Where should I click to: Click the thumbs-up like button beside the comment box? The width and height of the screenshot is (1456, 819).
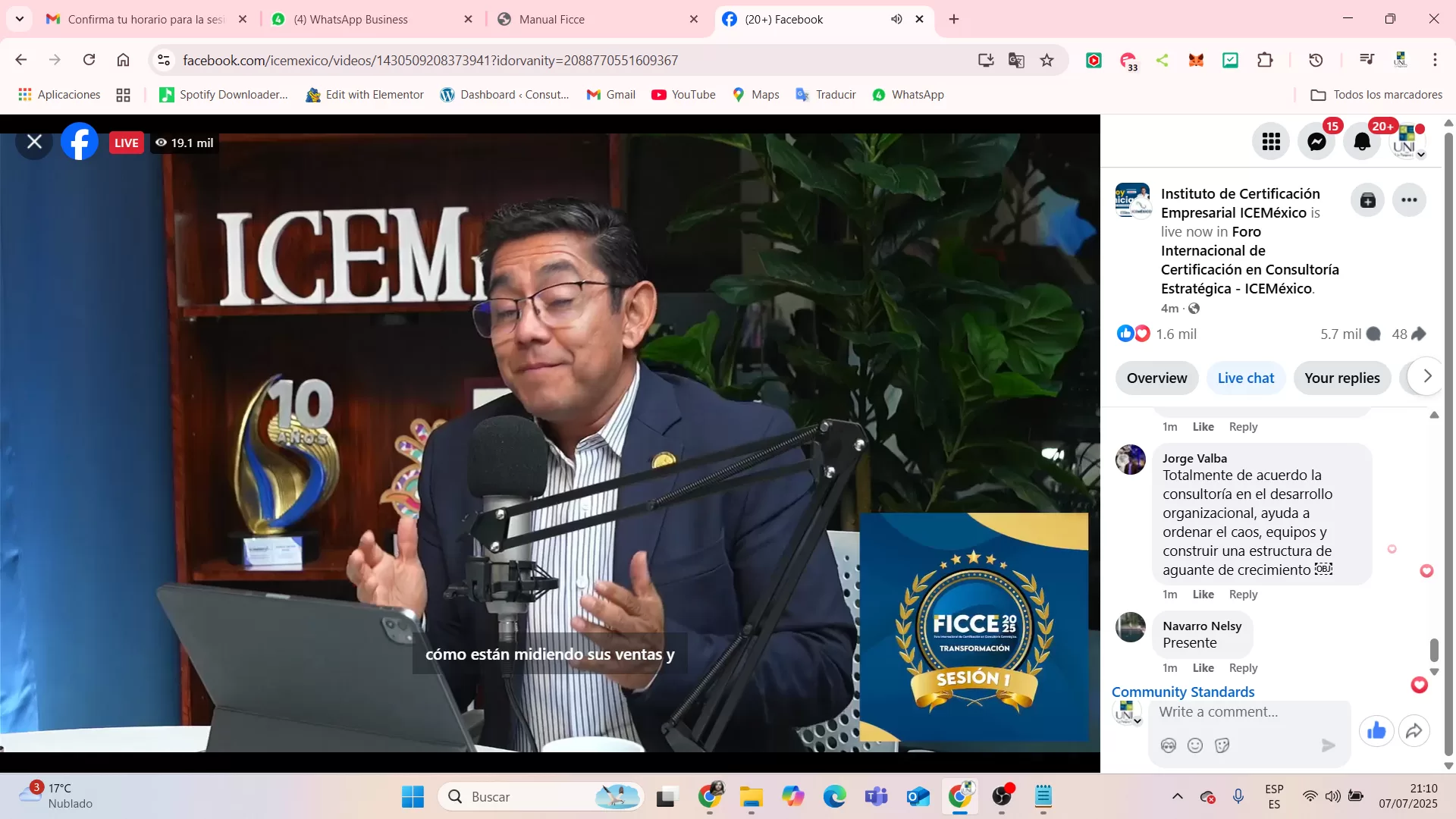point(1376,731)
